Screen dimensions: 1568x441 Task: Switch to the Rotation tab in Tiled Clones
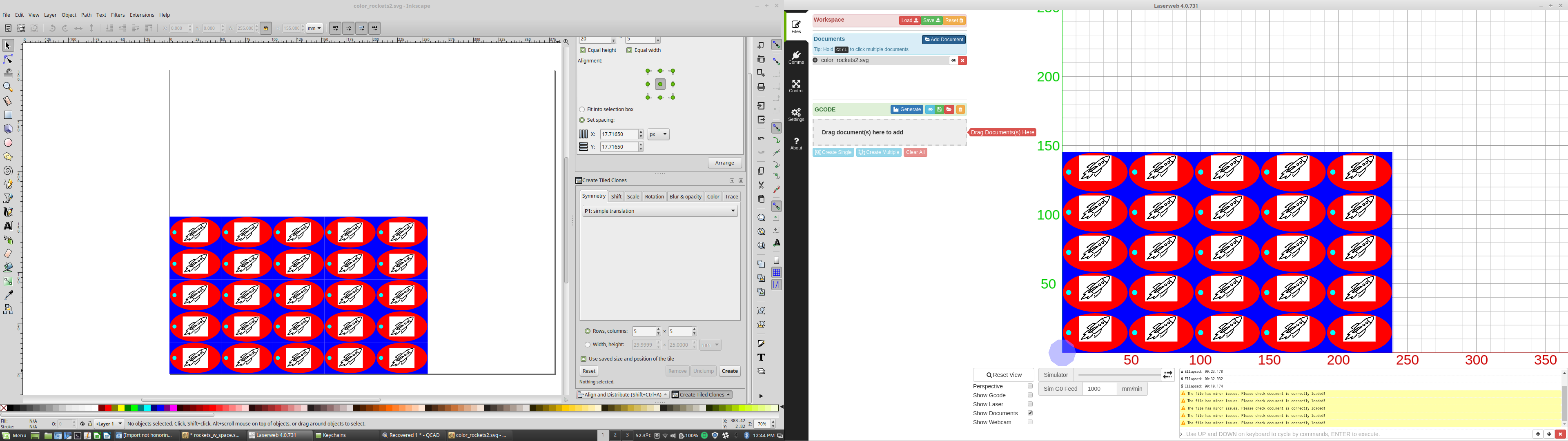[x=654, y=196]
